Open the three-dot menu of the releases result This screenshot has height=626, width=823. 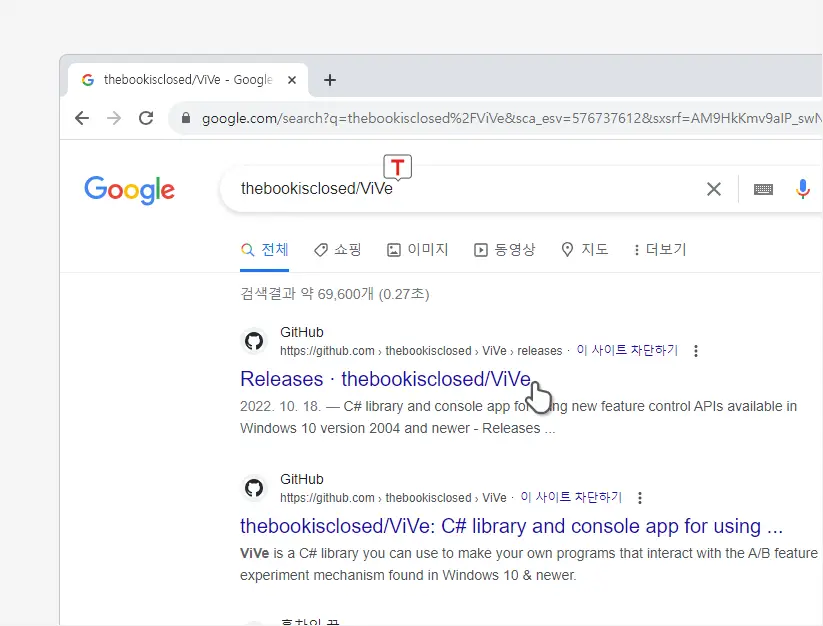696,351
